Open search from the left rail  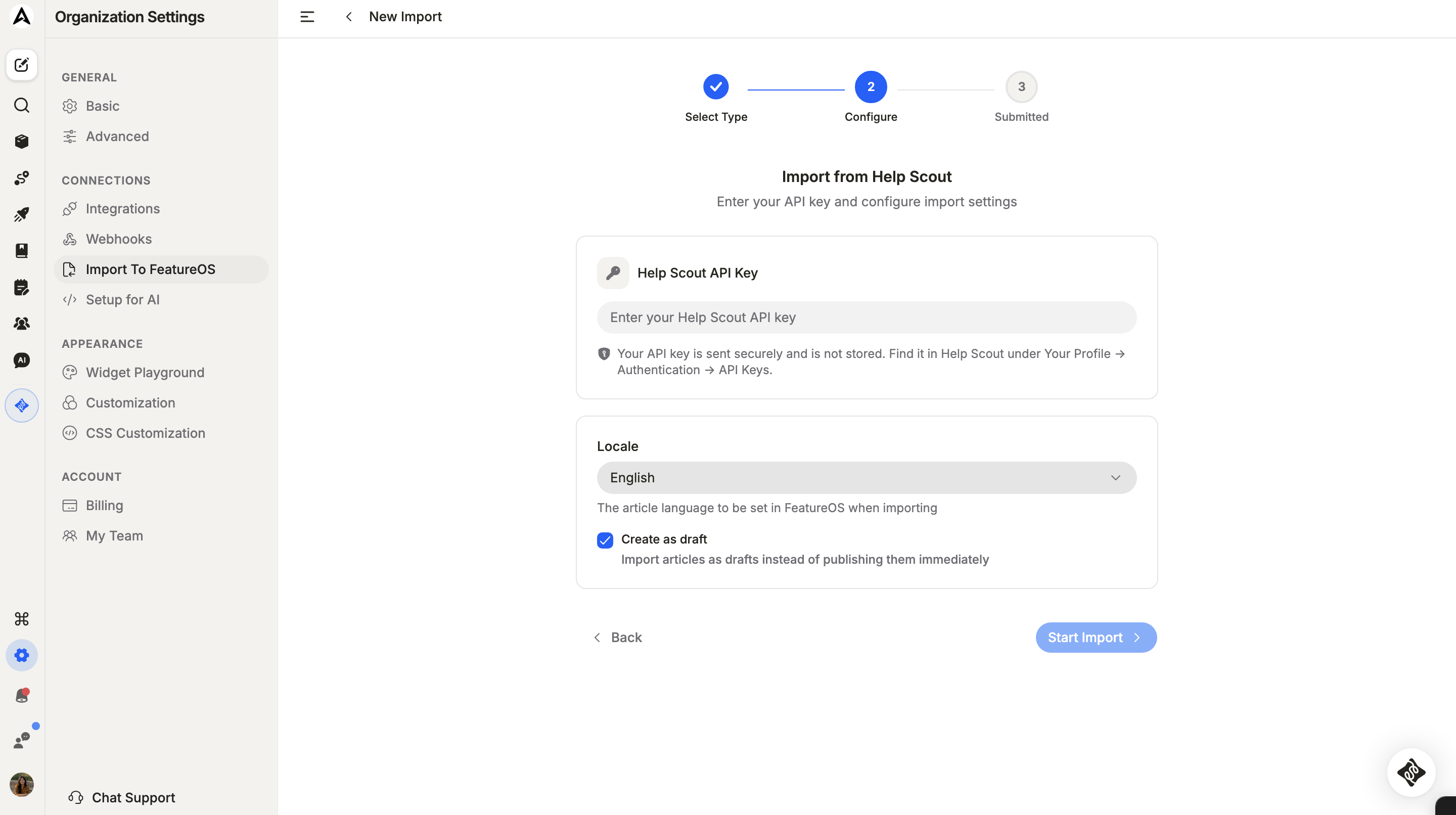[21, 105]
